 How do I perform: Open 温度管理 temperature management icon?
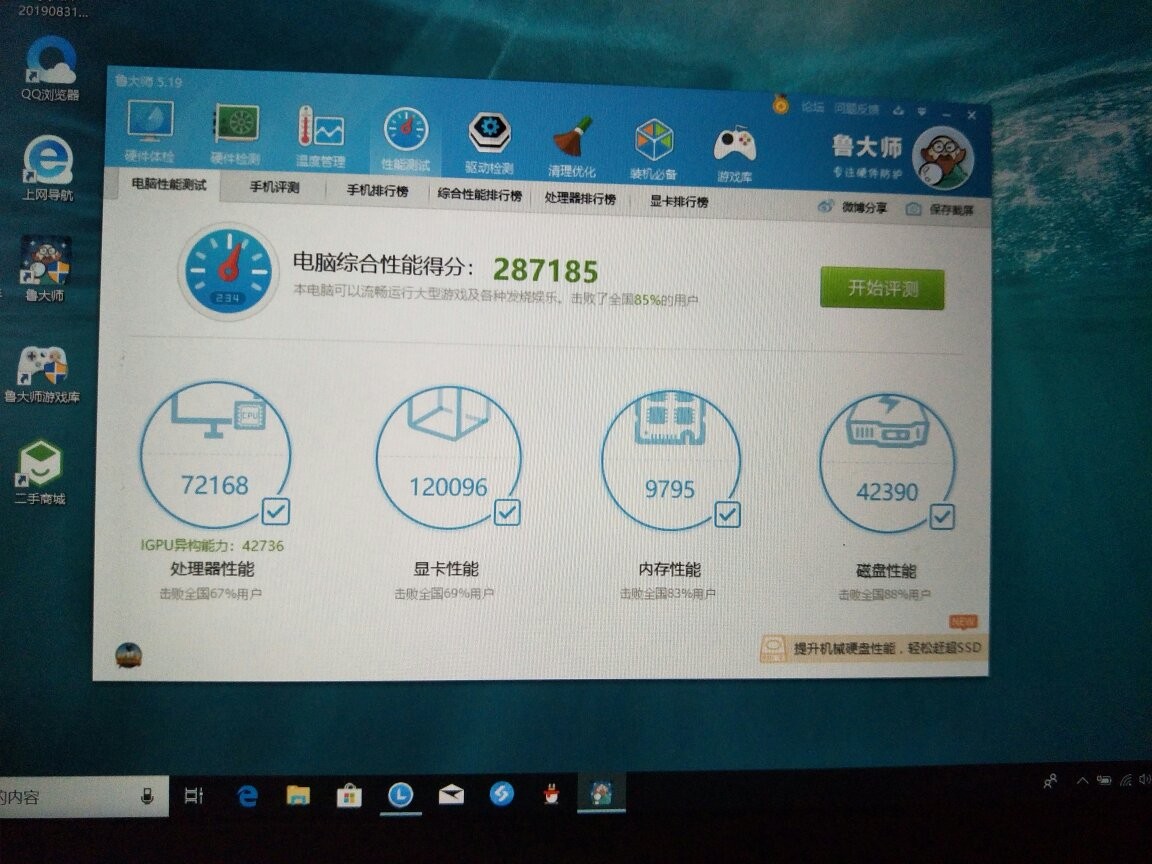[320, 137]
